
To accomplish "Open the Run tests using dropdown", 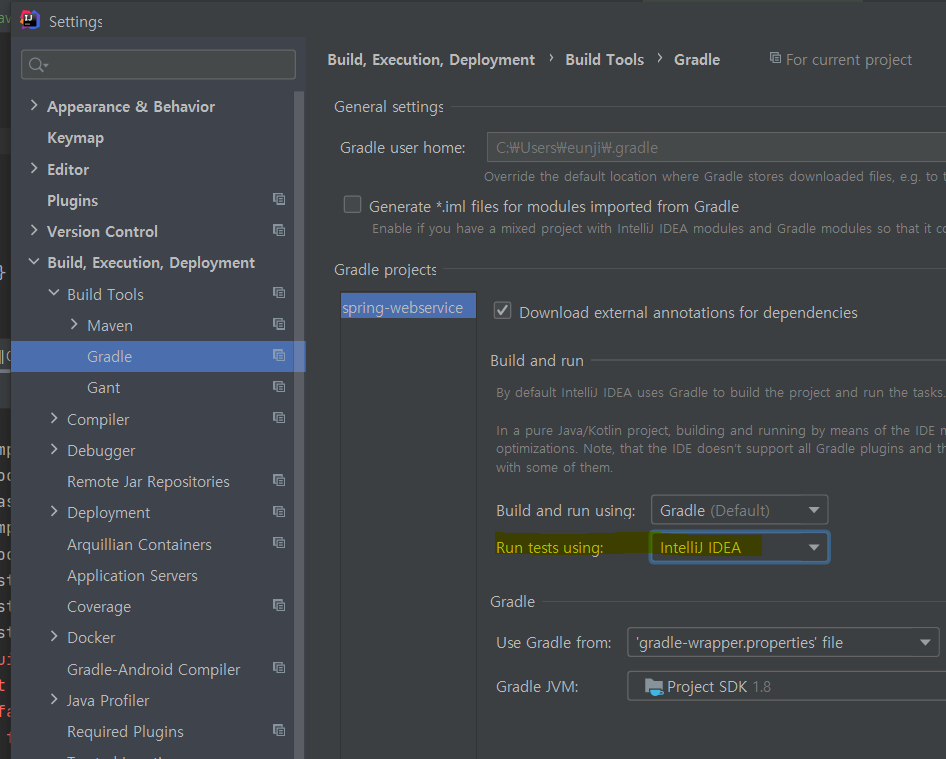I will 739,547.
